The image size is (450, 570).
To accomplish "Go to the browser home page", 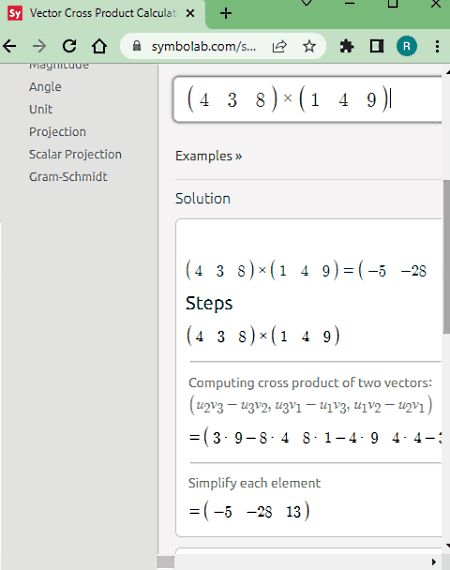I will 99,46.
